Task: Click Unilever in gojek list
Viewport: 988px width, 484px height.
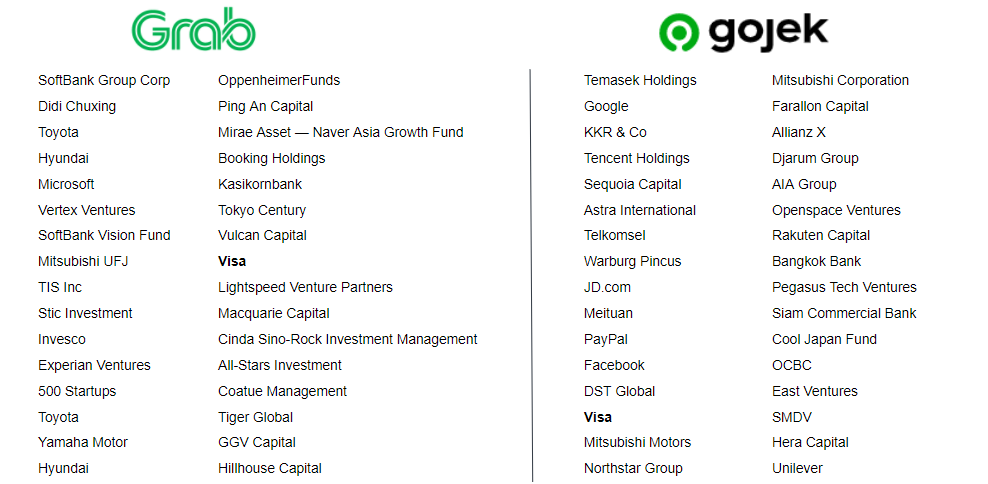Action: click(x=797, y=468)
